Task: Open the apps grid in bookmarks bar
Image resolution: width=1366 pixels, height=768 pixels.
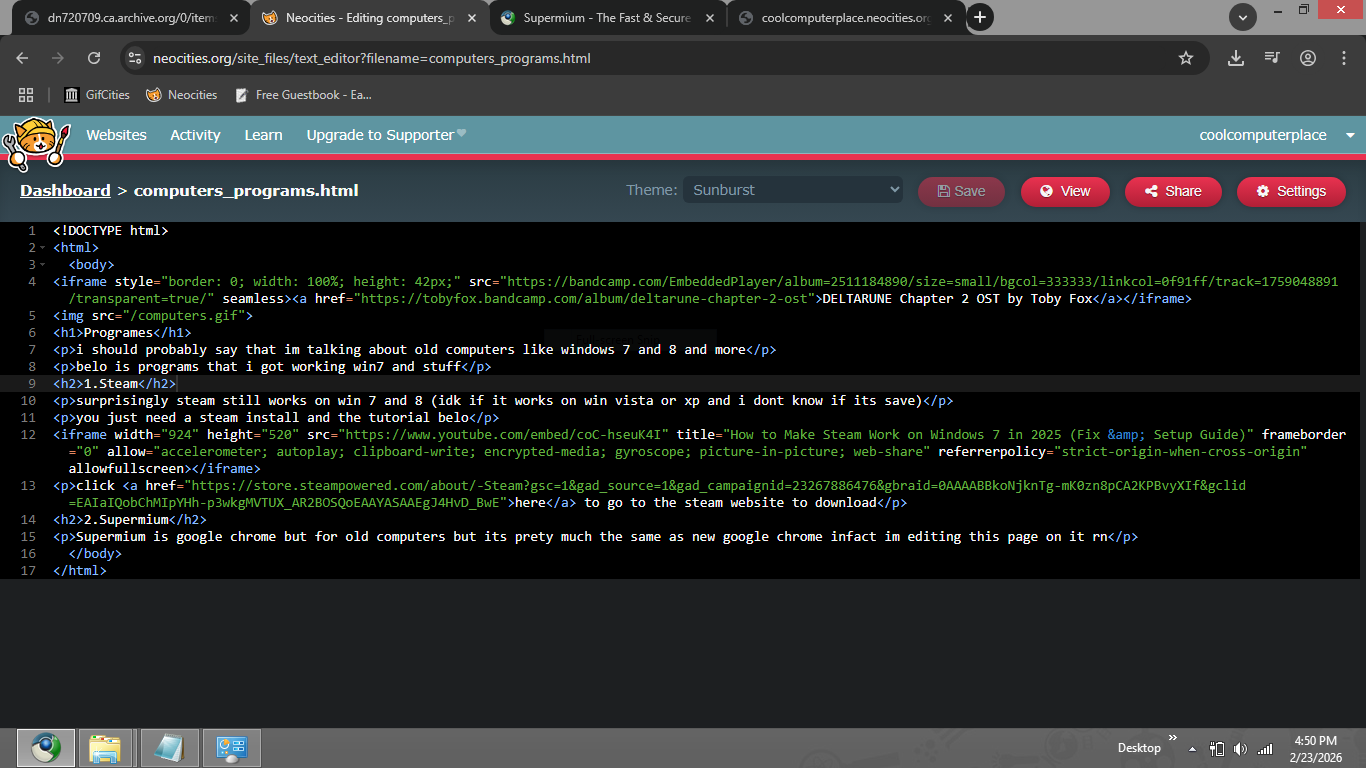Action: coord(26,95)
